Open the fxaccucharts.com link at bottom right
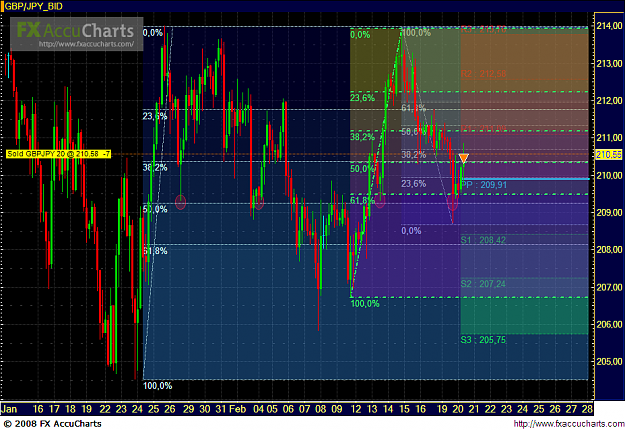This screenshot has width=625, height=430. point(569,424)
